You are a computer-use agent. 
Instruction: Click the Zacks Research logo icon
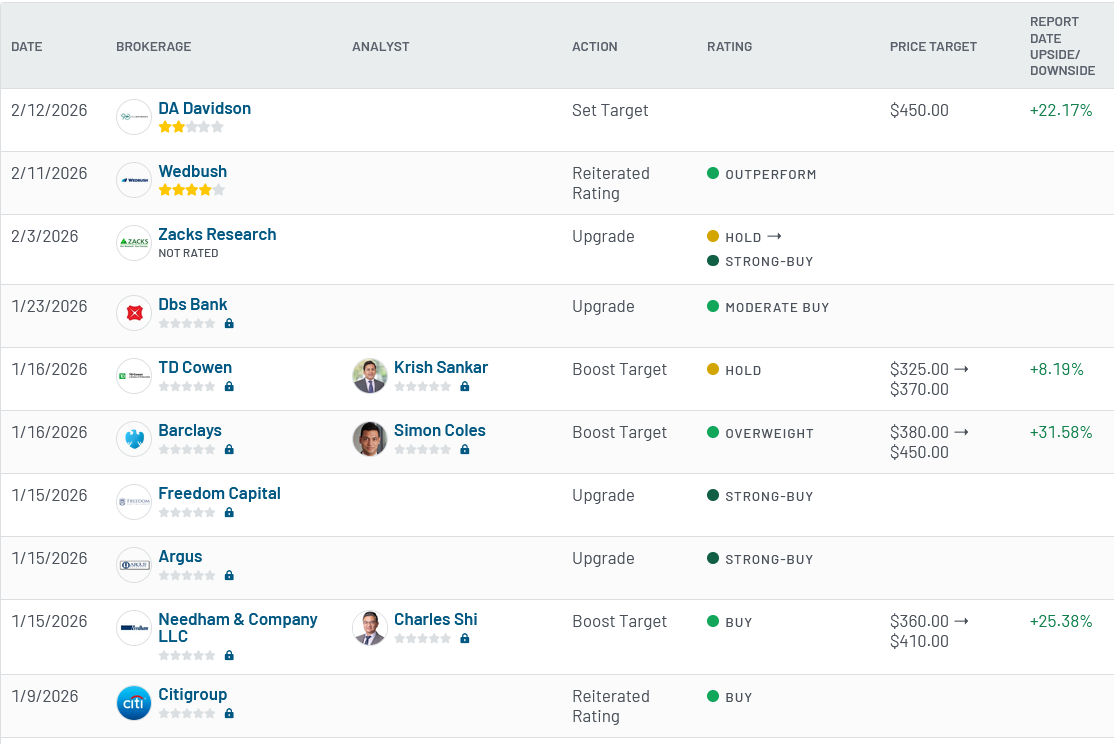coord(134,243)
